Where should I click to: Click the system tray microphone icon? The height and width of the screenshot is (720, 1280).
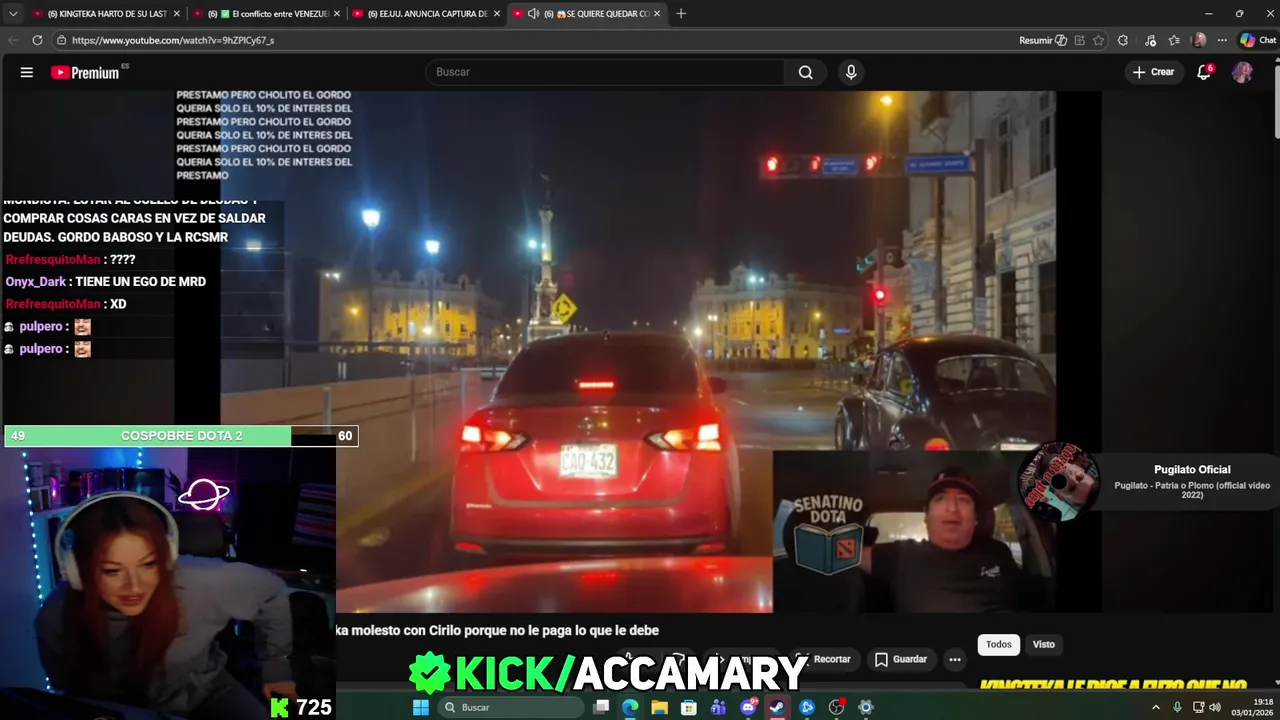1177,707
